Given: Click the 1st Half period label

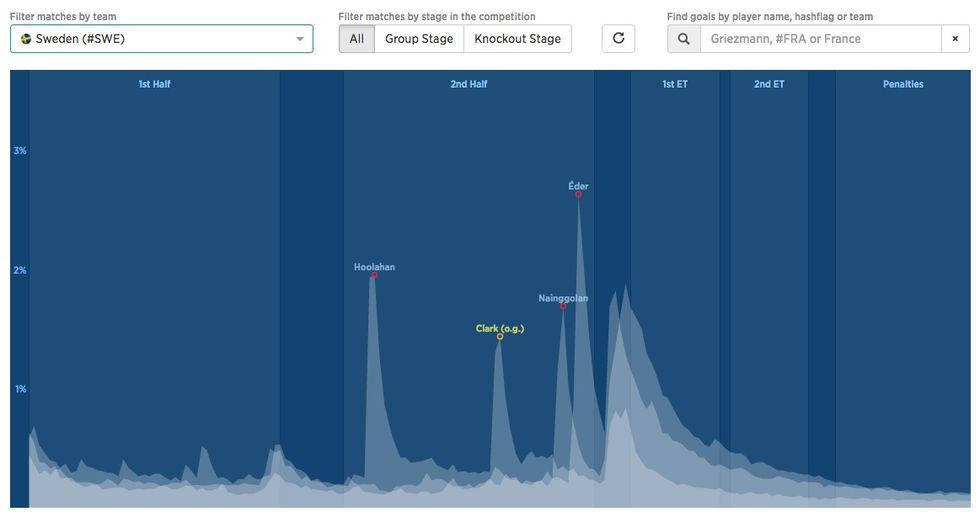Looking at the screenshot, I should pos(154,84).
